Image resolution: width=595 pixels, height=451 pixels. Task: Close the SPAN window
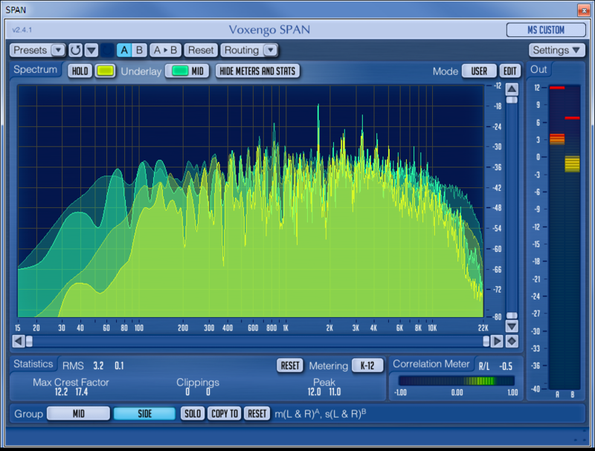583,10
